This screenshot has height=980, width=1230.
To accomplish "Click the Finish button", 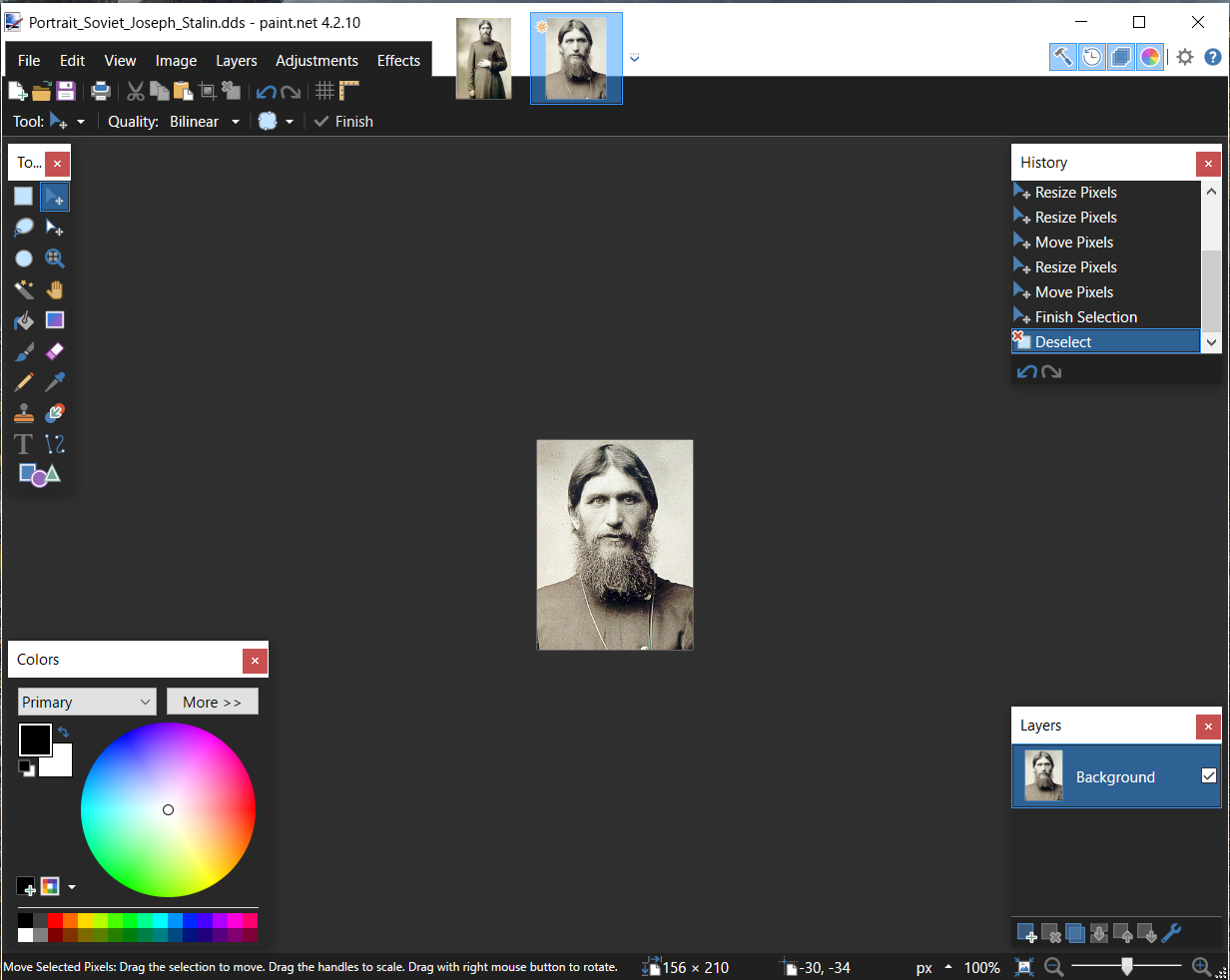I will point(343,122).
